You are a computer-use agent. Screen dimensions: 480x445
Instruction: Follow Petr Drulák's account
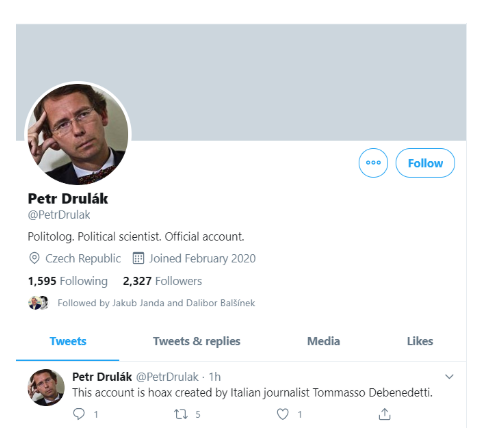coord(425,163)
